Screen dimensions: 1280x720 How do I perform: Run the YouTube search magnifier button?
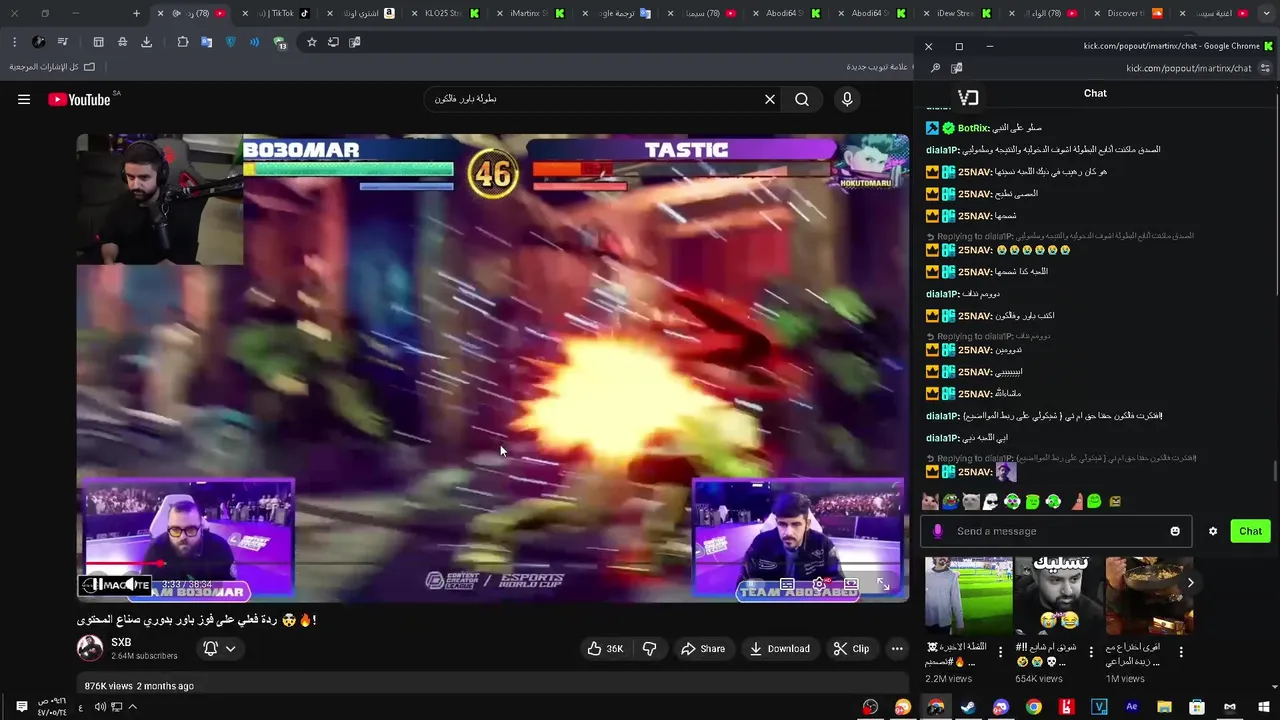(802, 99)
